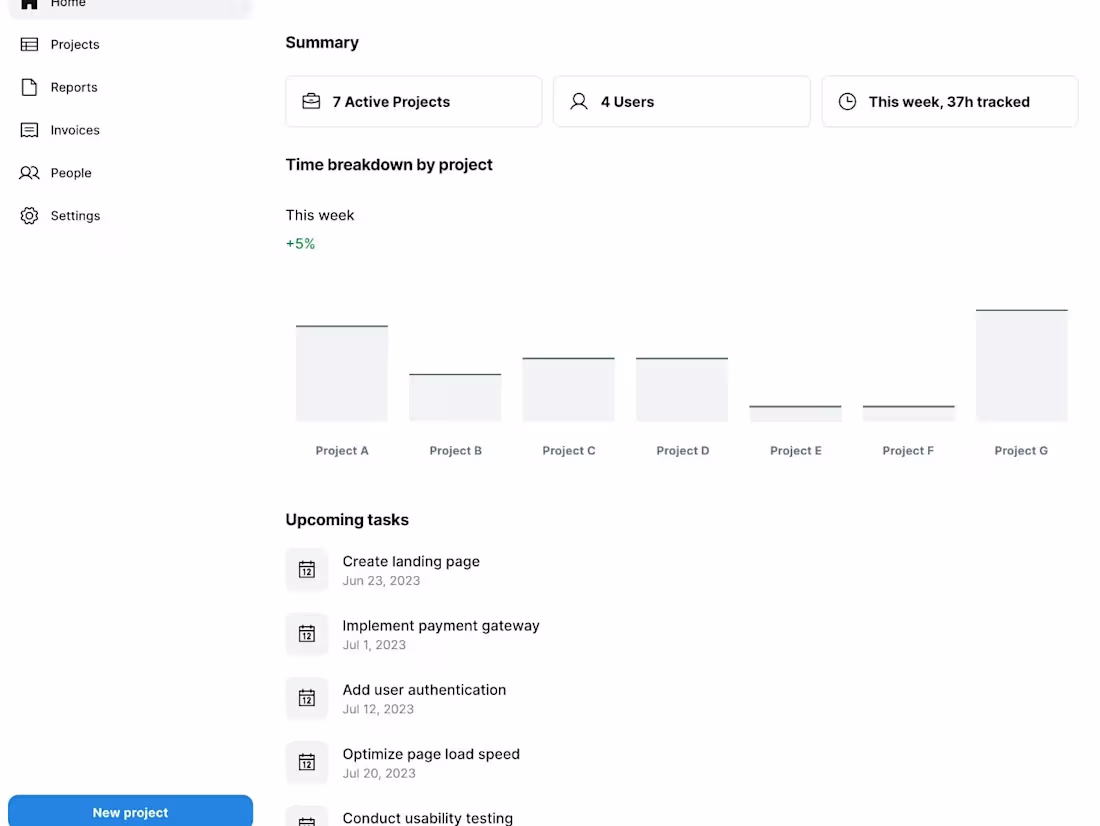Click calendar icon beside Implement payment gateway
Image resolution: width=1100 pixels, height=826 pixels.
pyautogui.click(x=307, y=633)
